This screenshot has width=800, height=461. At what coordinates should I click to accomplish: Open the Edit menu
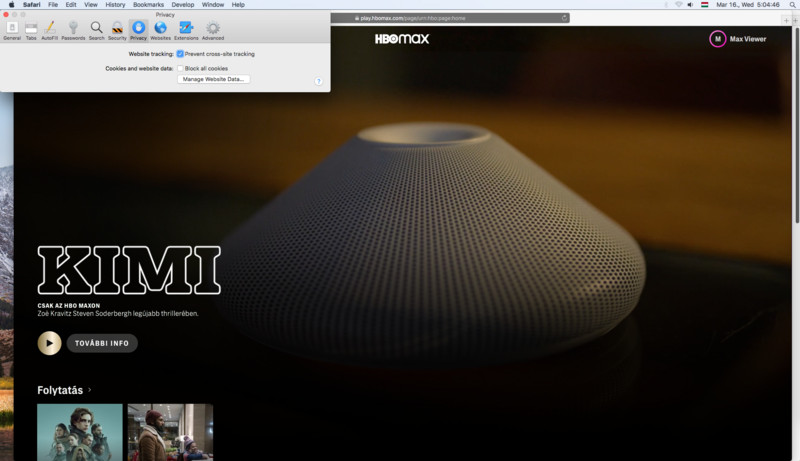click(71, 5)
